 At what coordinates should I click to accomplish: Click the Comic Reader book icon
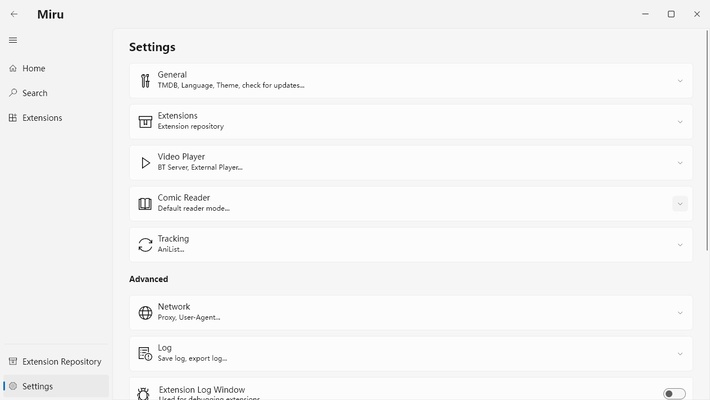(x=145, y=204)
